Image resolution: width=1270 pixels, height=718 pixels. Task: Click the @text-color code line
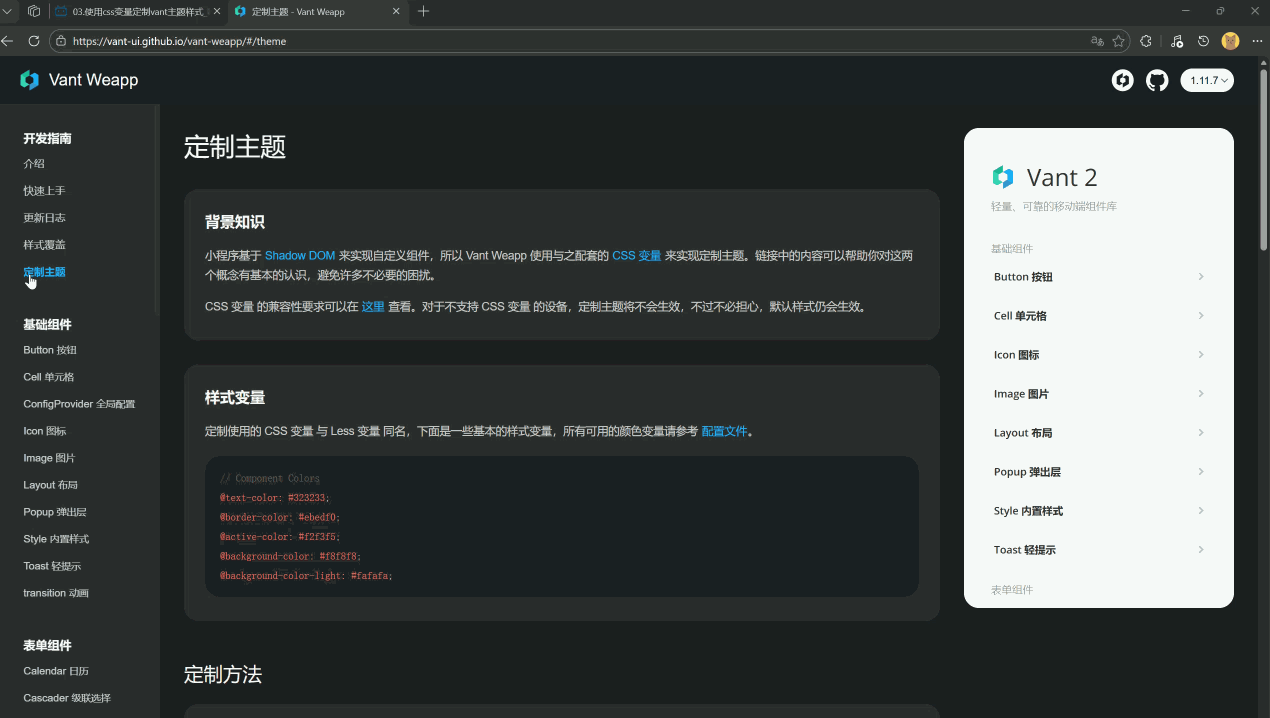click(275, 497)
